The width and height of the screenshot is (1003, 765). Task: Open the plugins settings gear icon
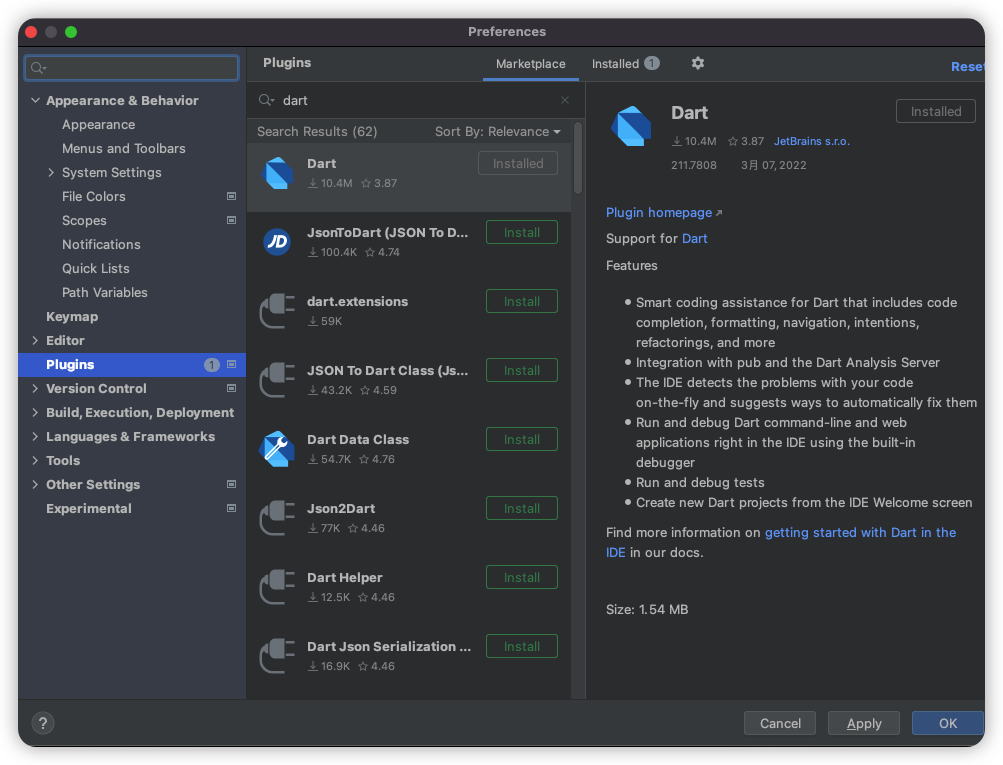tap(697, 63)
